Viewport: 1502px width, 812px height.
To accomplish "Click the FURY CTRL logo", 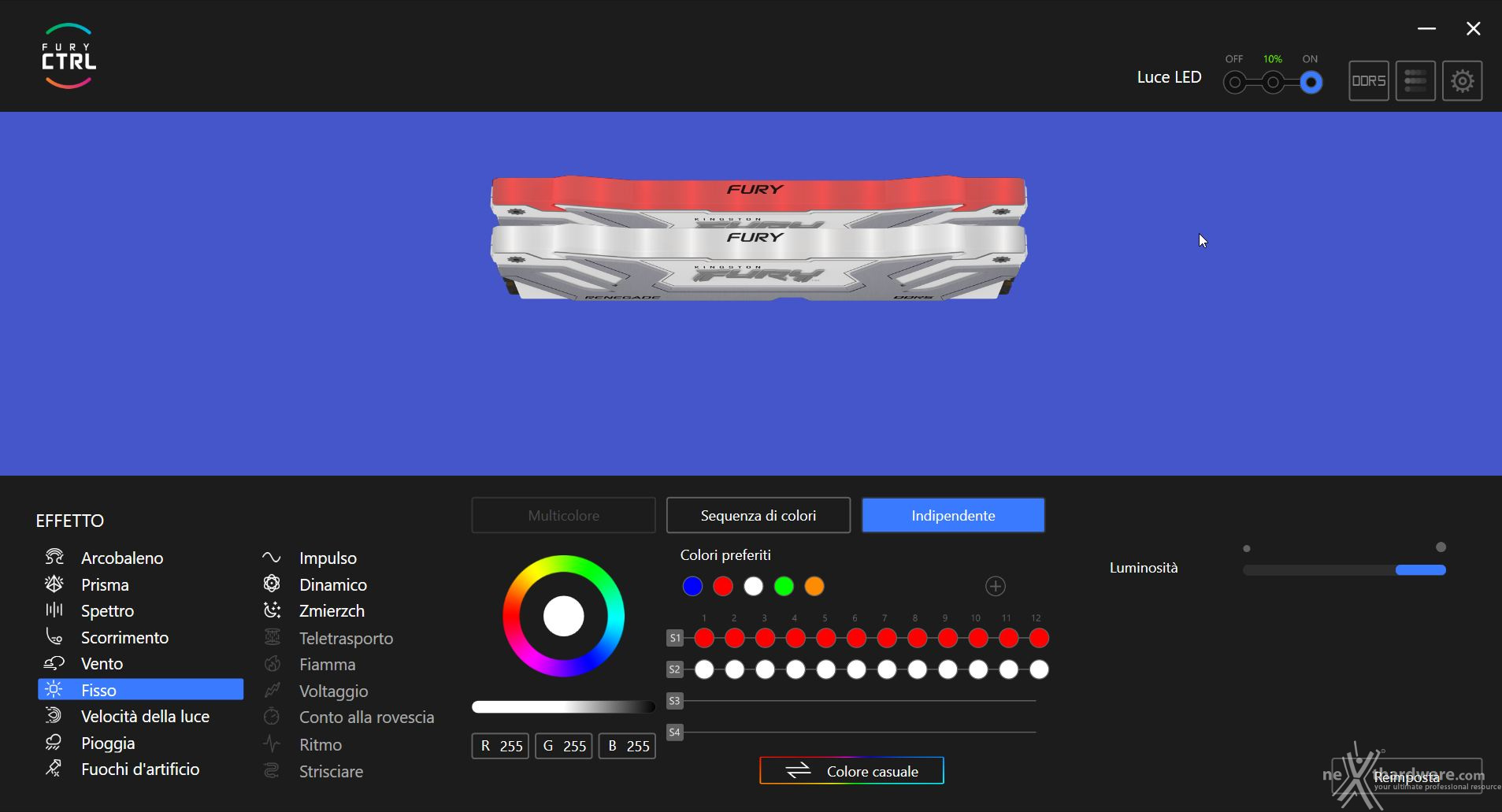I will 69,56.
